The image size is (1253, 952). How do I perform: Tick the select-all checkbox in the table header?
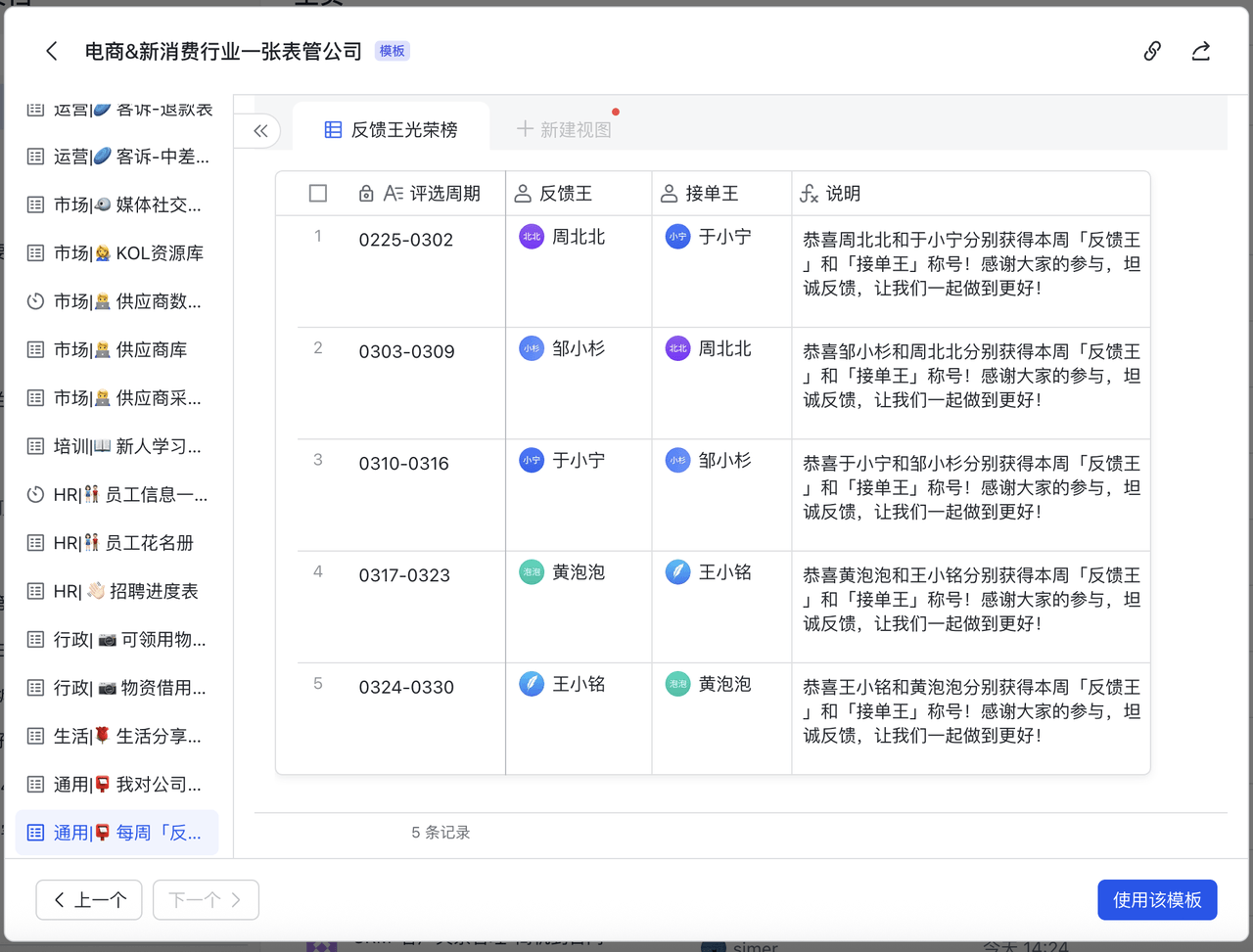point(318,194)
